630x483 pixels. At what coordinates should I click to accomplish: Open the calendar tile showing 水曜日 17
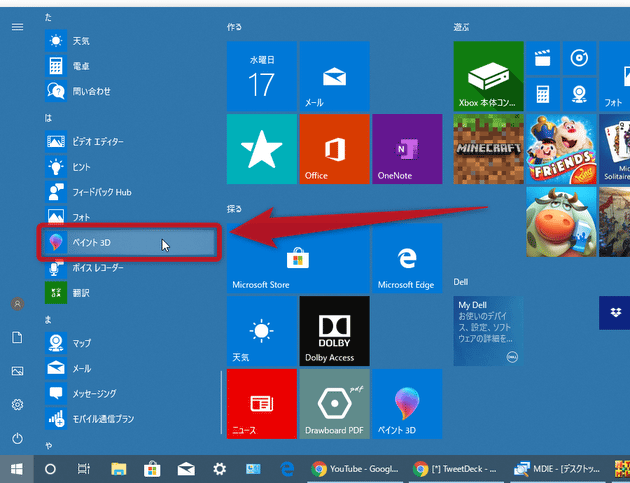[x=262, y=76]
